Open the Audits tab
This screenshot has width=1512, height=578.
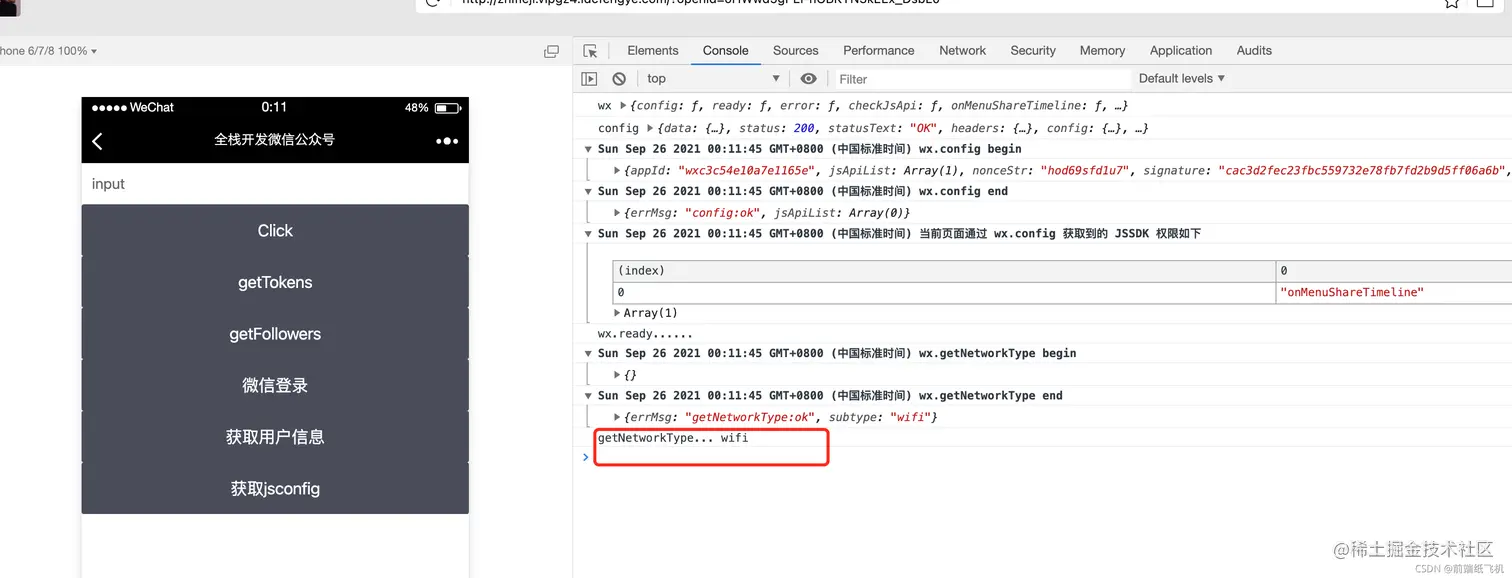[x=1254, y=51]
